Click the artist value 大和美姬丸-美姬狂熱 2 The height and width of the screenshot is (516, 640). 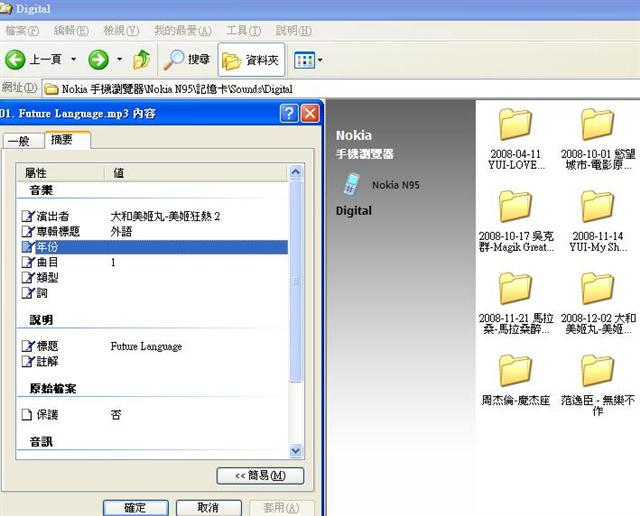[165, 216]
